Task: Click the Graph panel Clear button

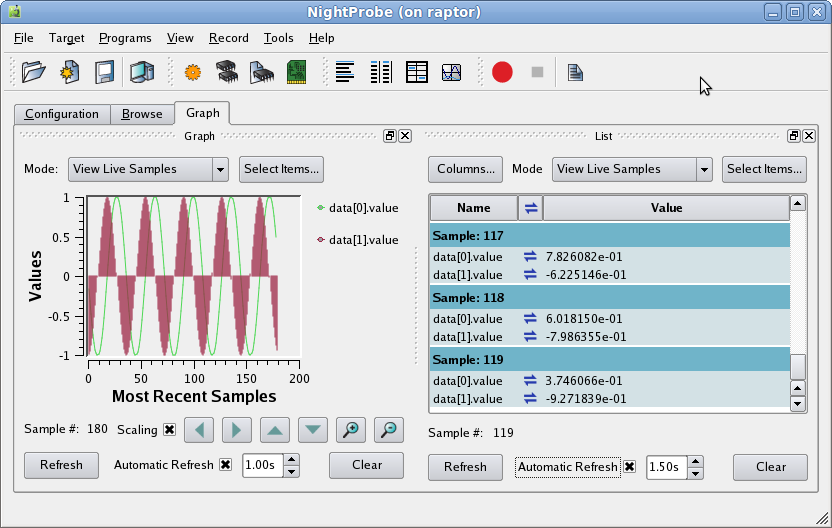Action: pos(367,465)
